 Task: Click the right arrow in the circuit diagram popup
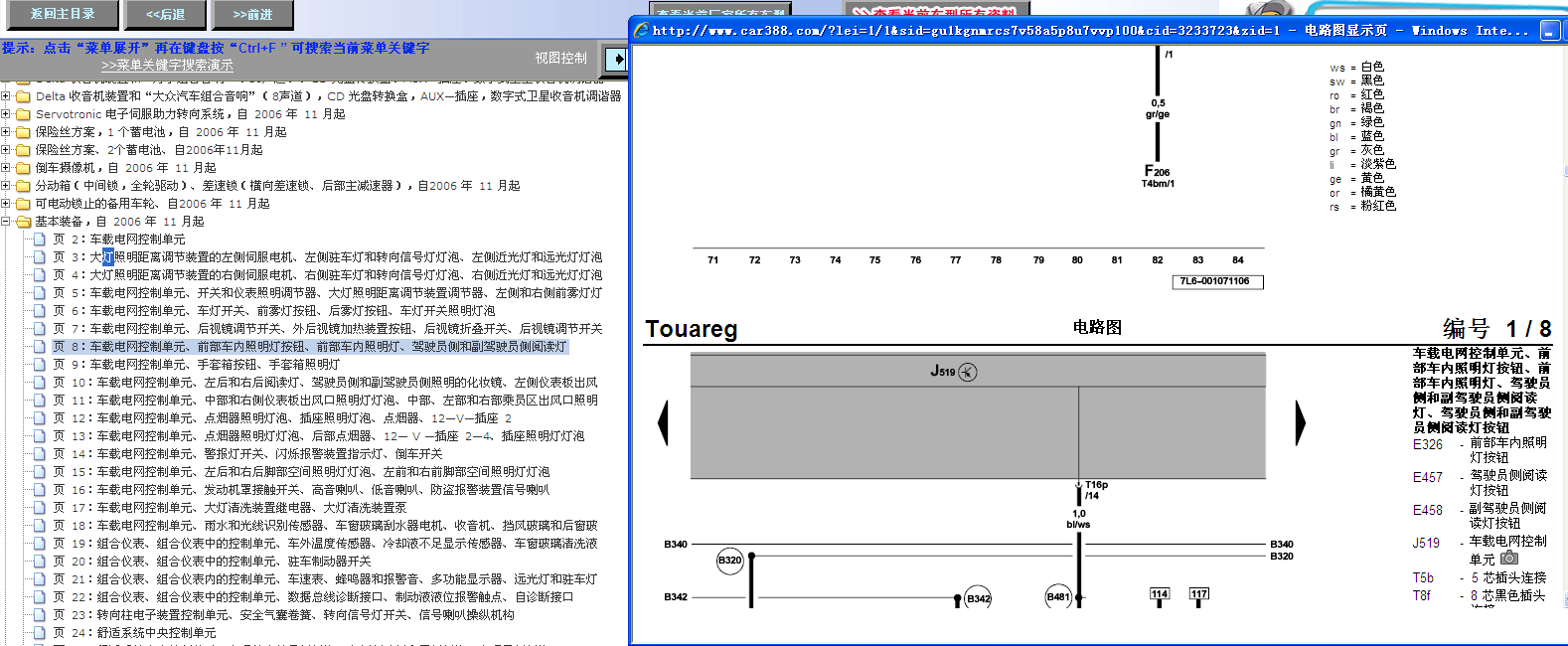[x=1300, y=422]
